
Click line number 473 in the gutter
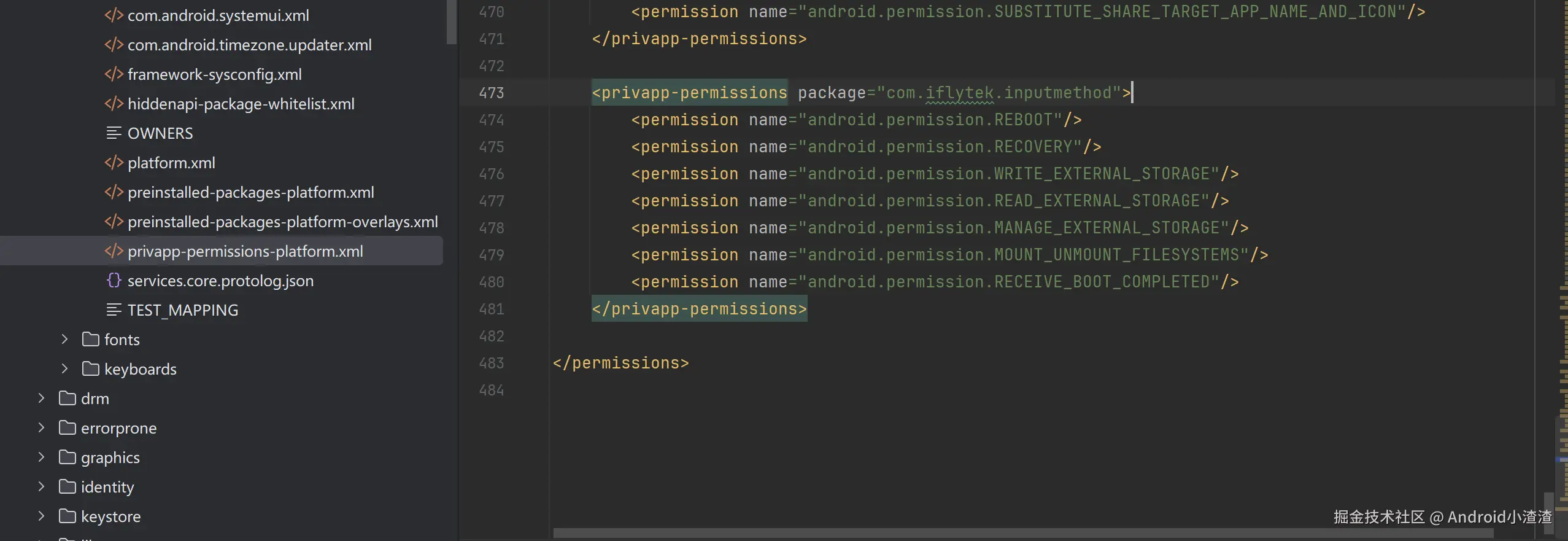pyautogui.click(x=492, y=93)
